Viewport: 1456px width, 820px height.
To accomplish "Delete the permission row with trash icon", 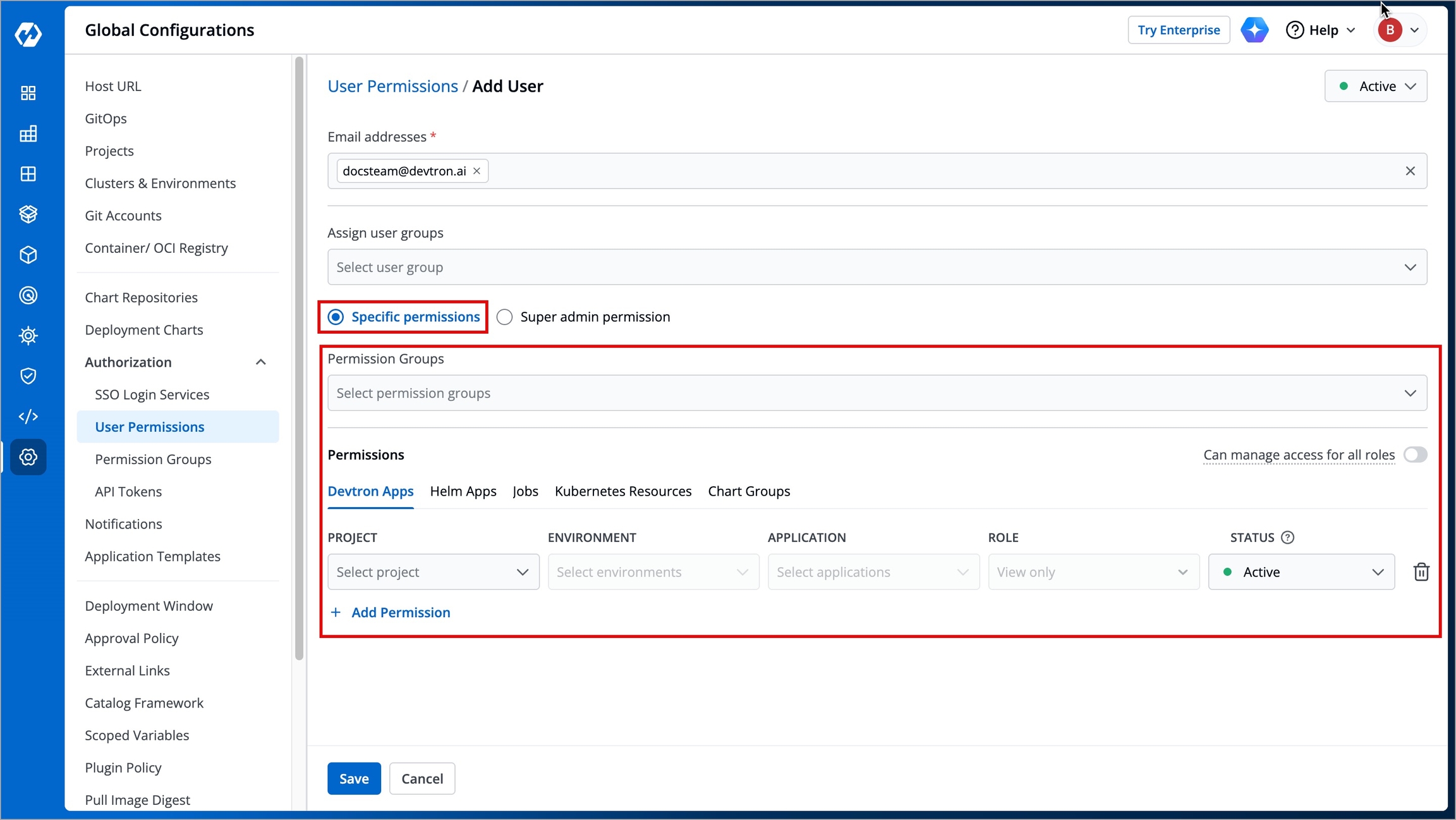I will click(x=1421, y=572).
